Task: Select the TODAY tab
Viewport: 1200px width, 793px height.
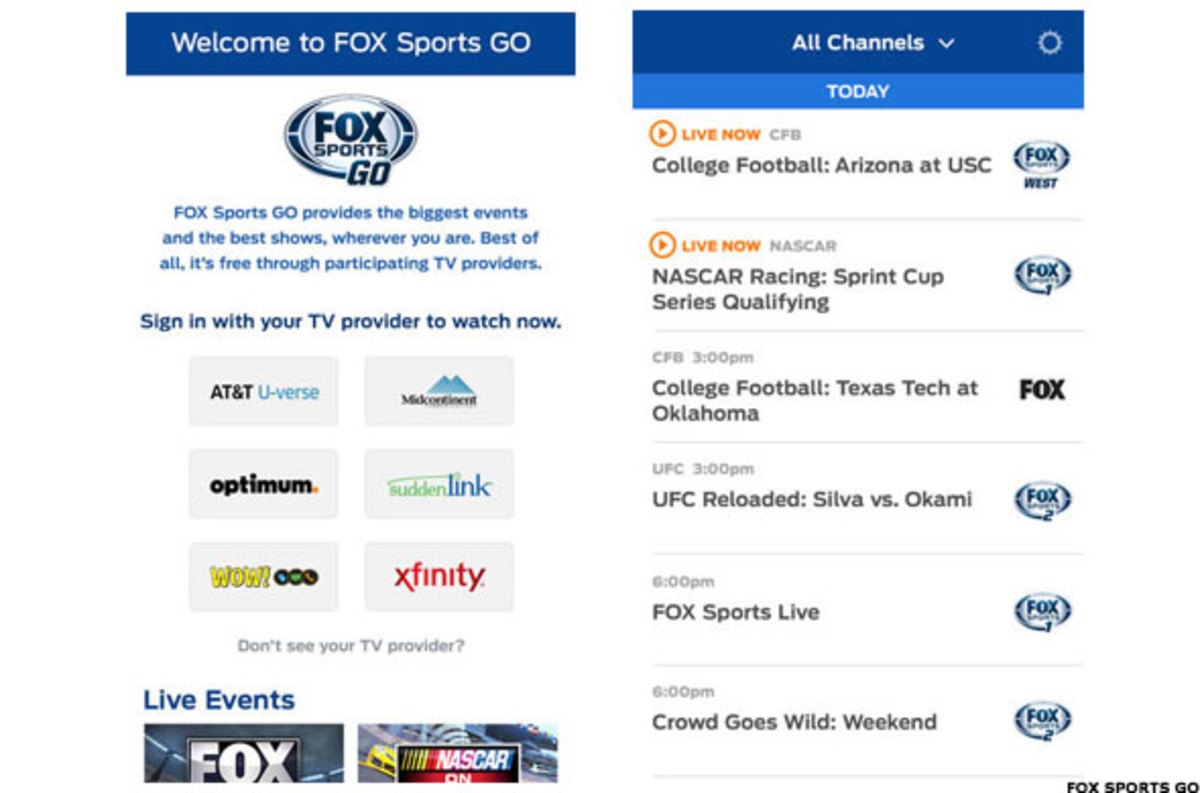Action: tap(857, 91)
